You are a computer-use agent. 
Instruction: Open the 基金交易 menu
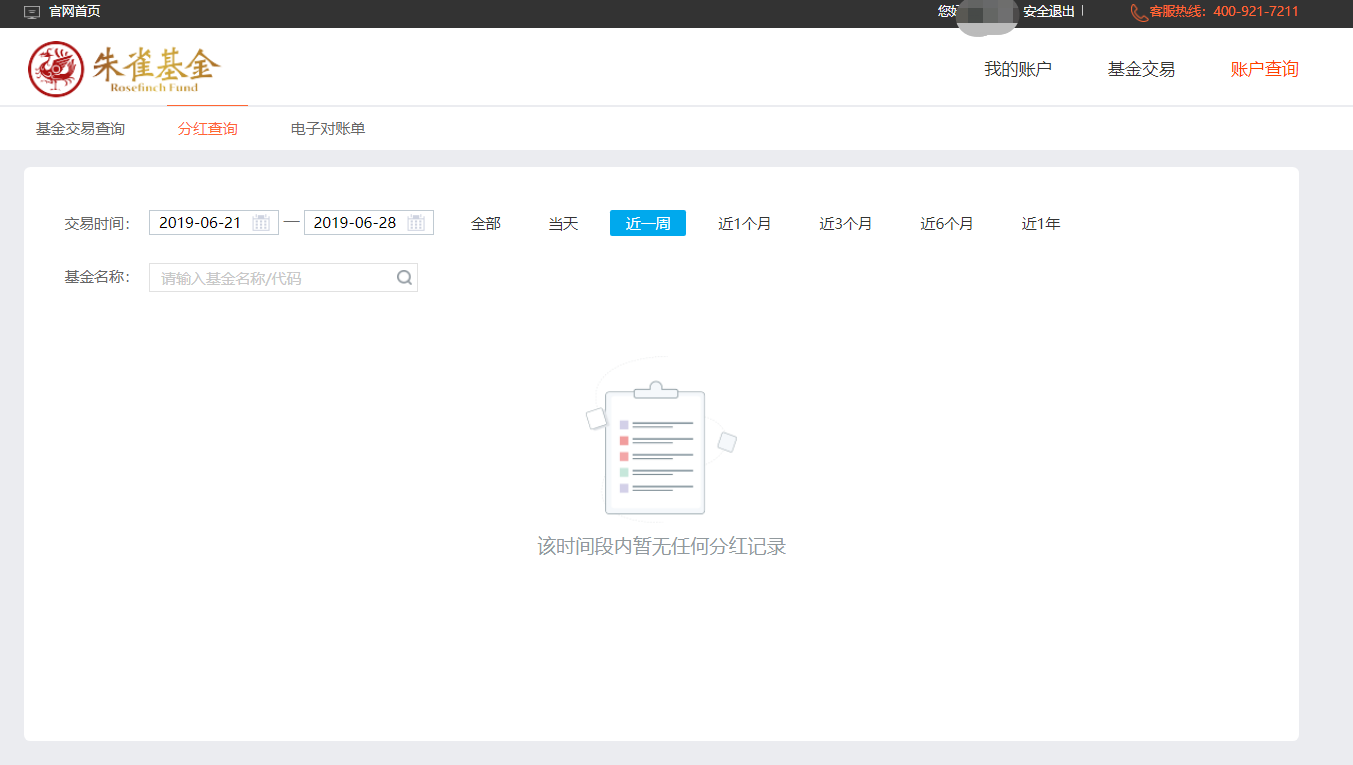1141,69
